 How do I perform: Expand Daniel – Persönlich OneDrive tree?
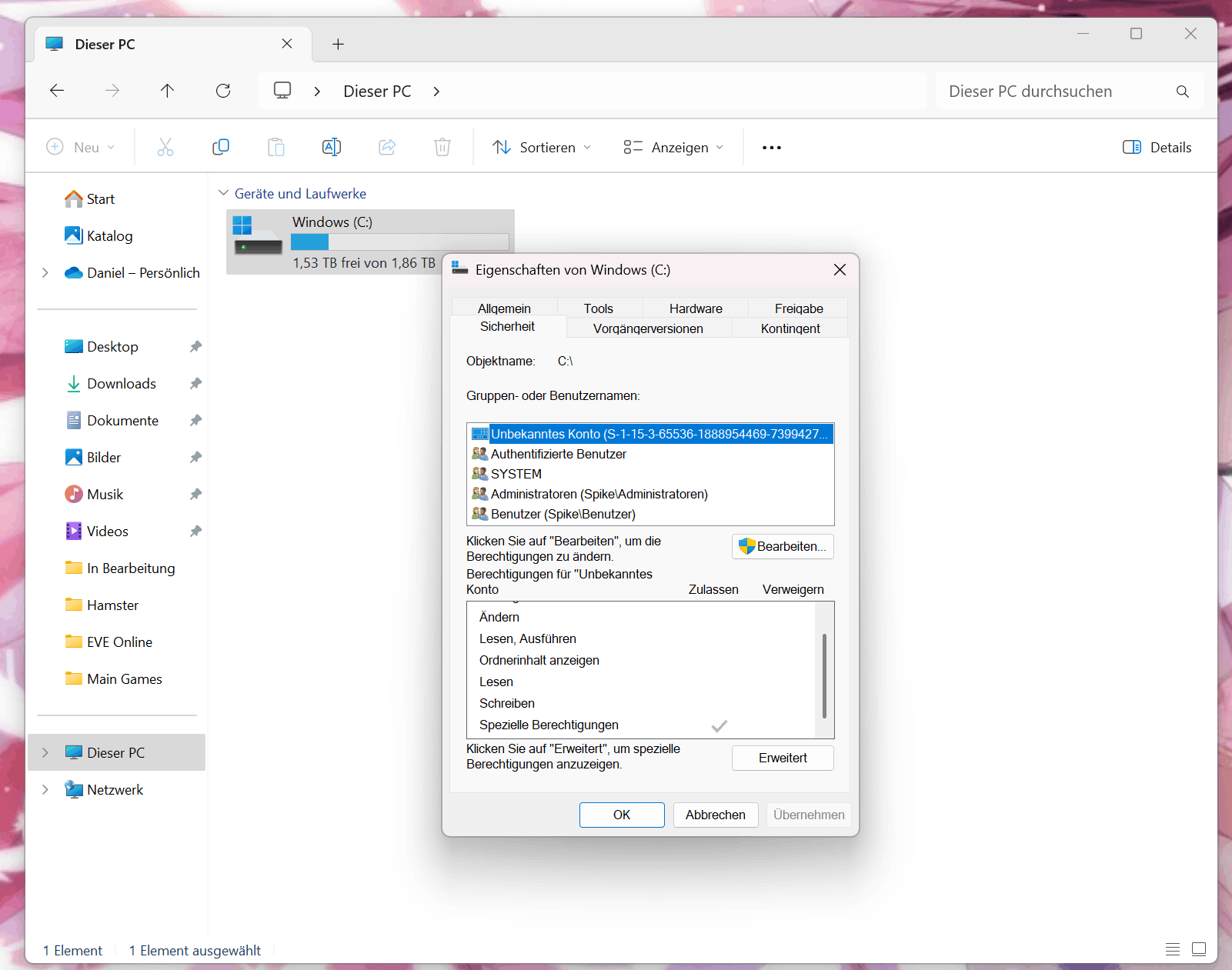[x=45, y=273]
